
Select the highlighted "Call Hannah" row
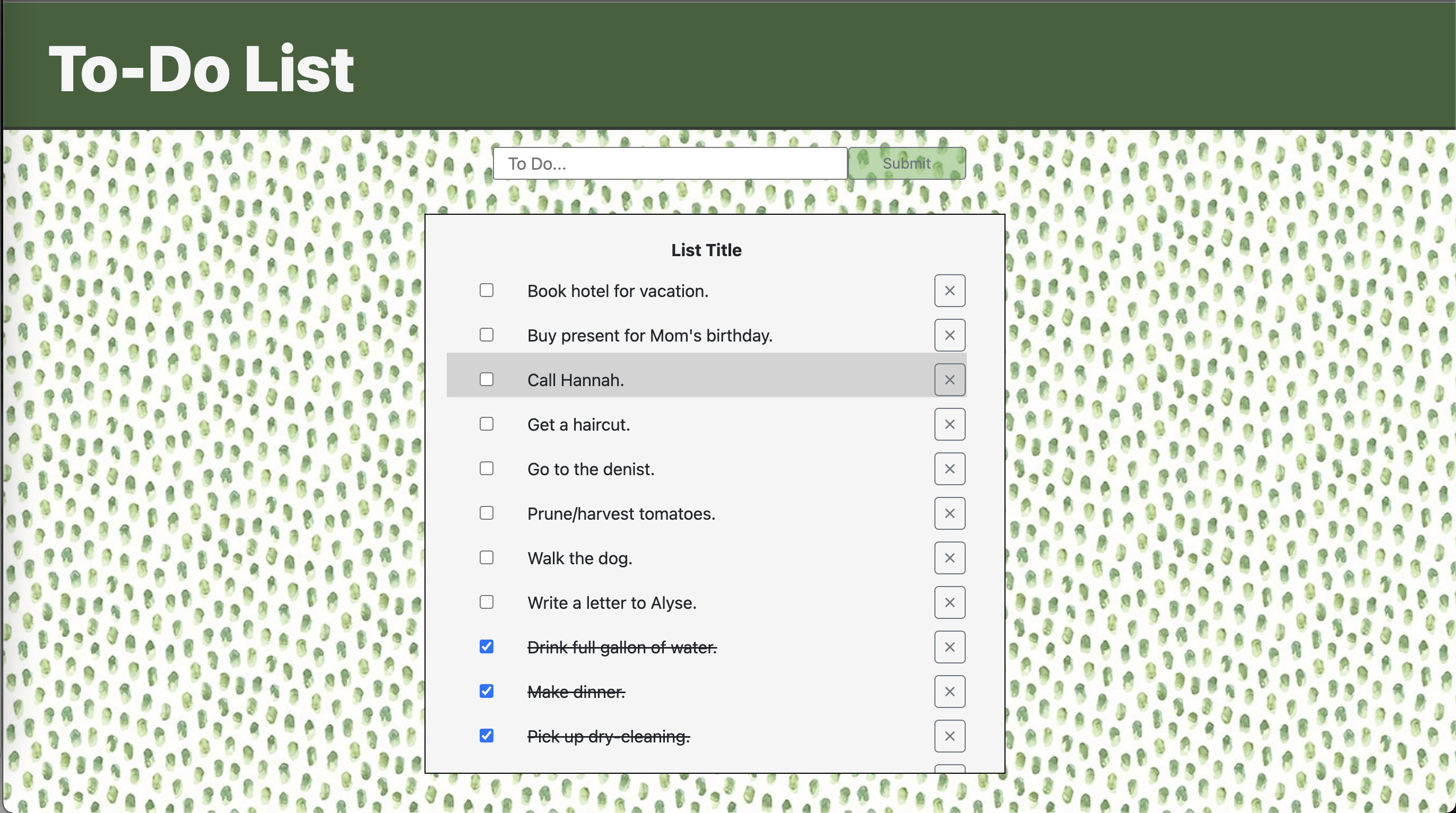707,380
